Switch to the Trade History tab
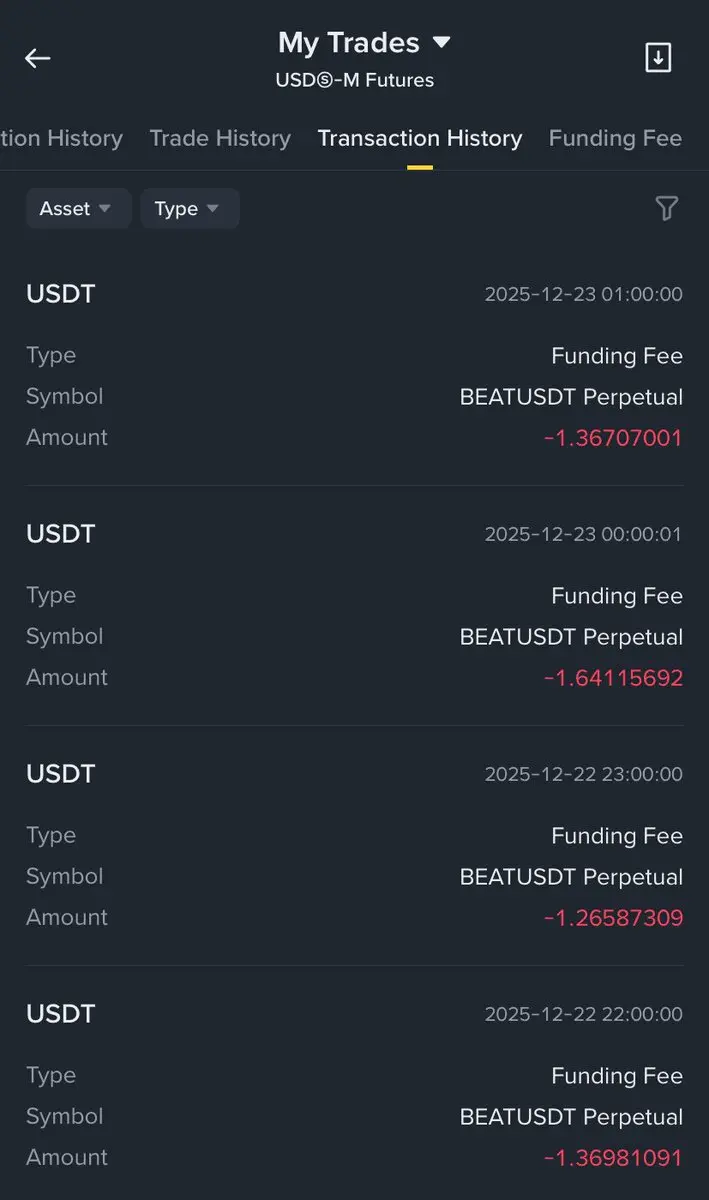The width and height of the screenshot is (709, 1200). click(220, 138)
